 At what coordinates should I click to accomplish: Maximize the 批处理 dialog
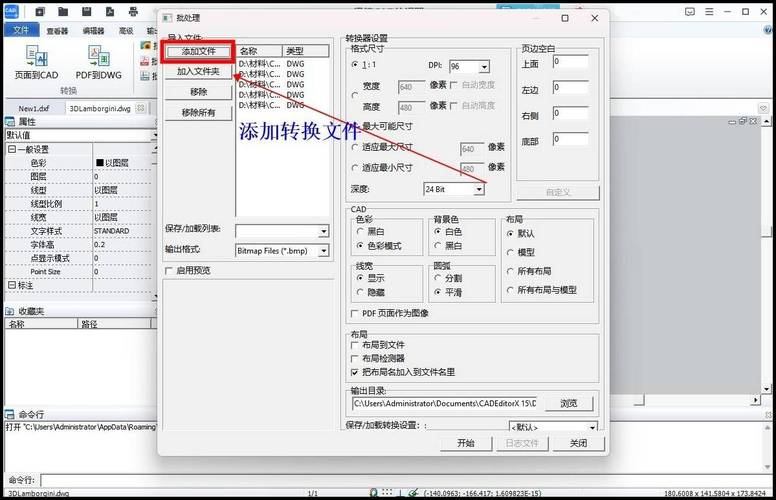coord(565,18)
